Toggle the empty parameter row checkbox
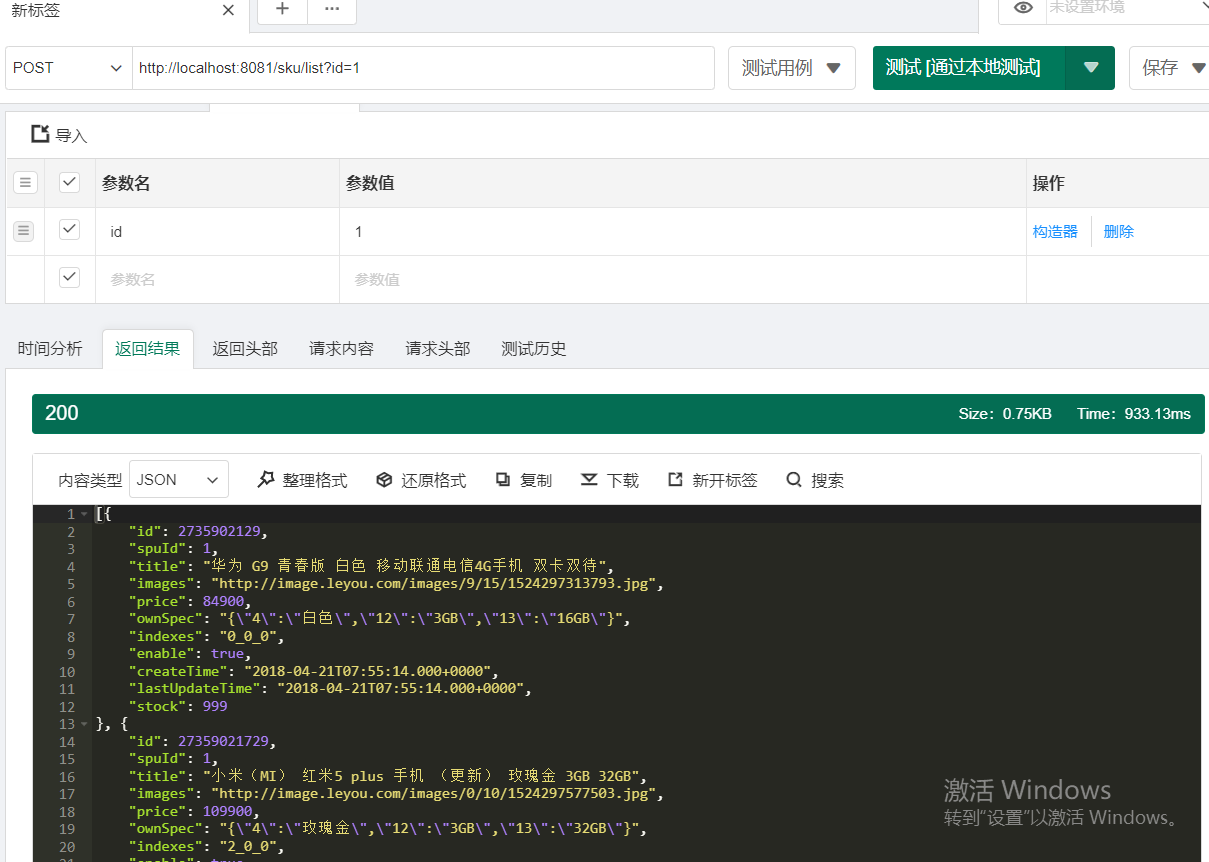The height and width of the screenshot is (862, 1209). tap(69, 279)
